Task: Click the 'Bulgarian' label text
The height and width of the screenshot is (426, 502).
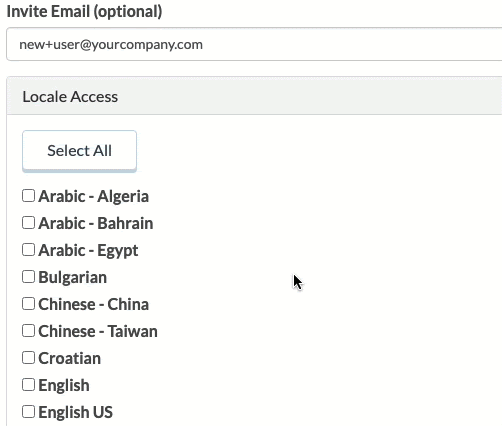Action: (x=73, y=277)
